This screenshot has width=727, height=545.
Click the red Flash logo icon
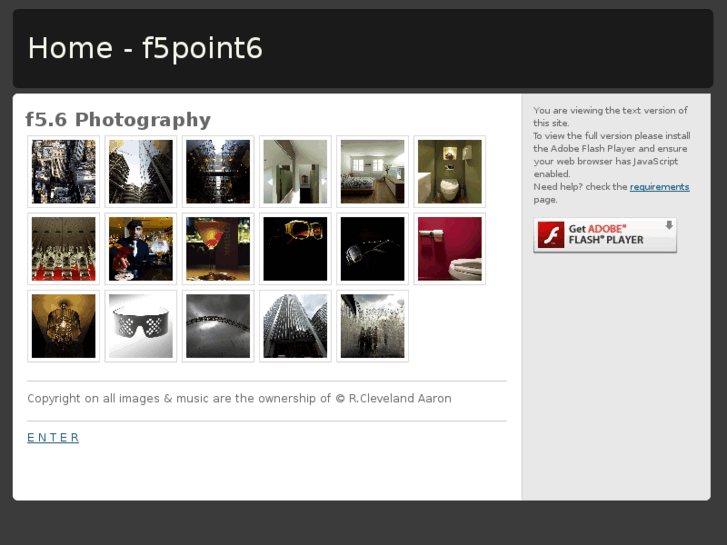[551, 235]
